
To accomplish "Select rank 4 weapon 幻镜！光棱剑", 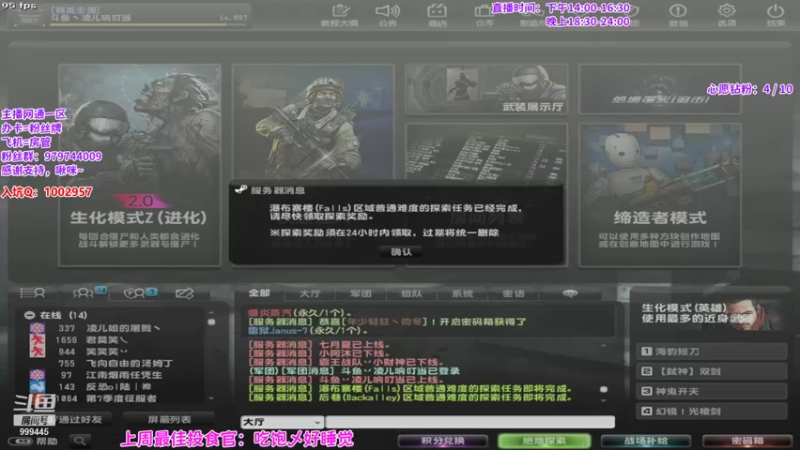I will click(x=711, y=411).
